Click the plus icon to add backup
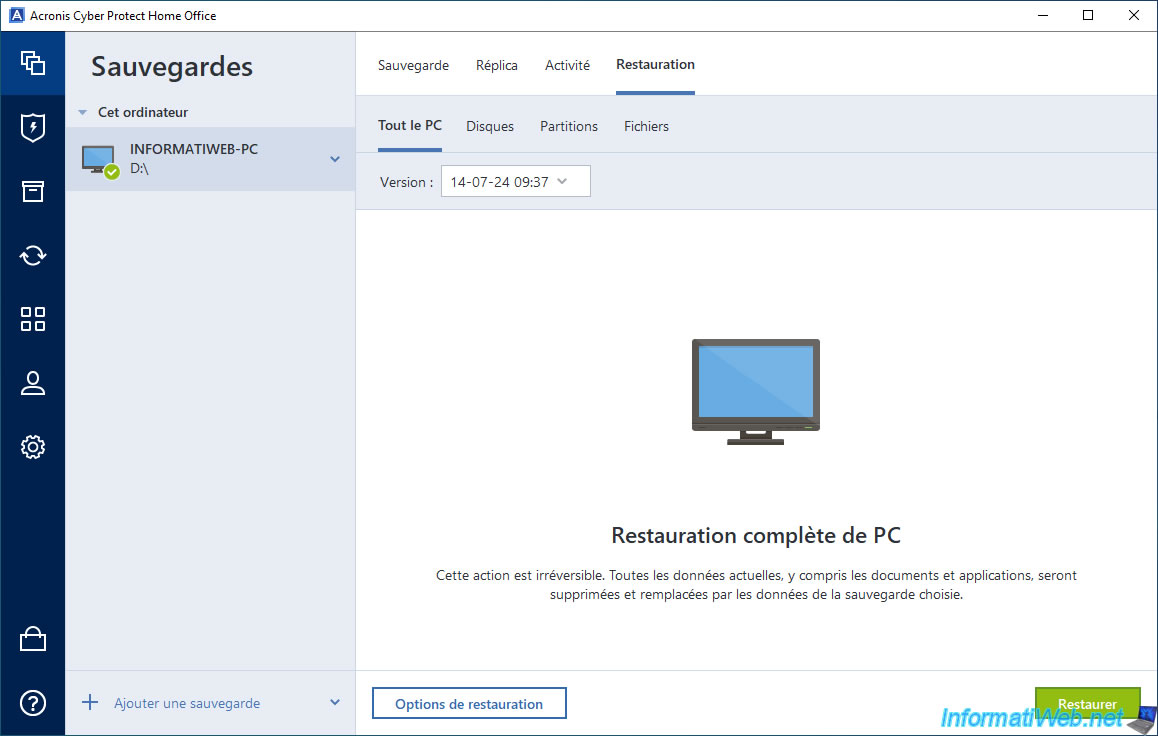The image size is (1158, 736). tap(90, 702)
